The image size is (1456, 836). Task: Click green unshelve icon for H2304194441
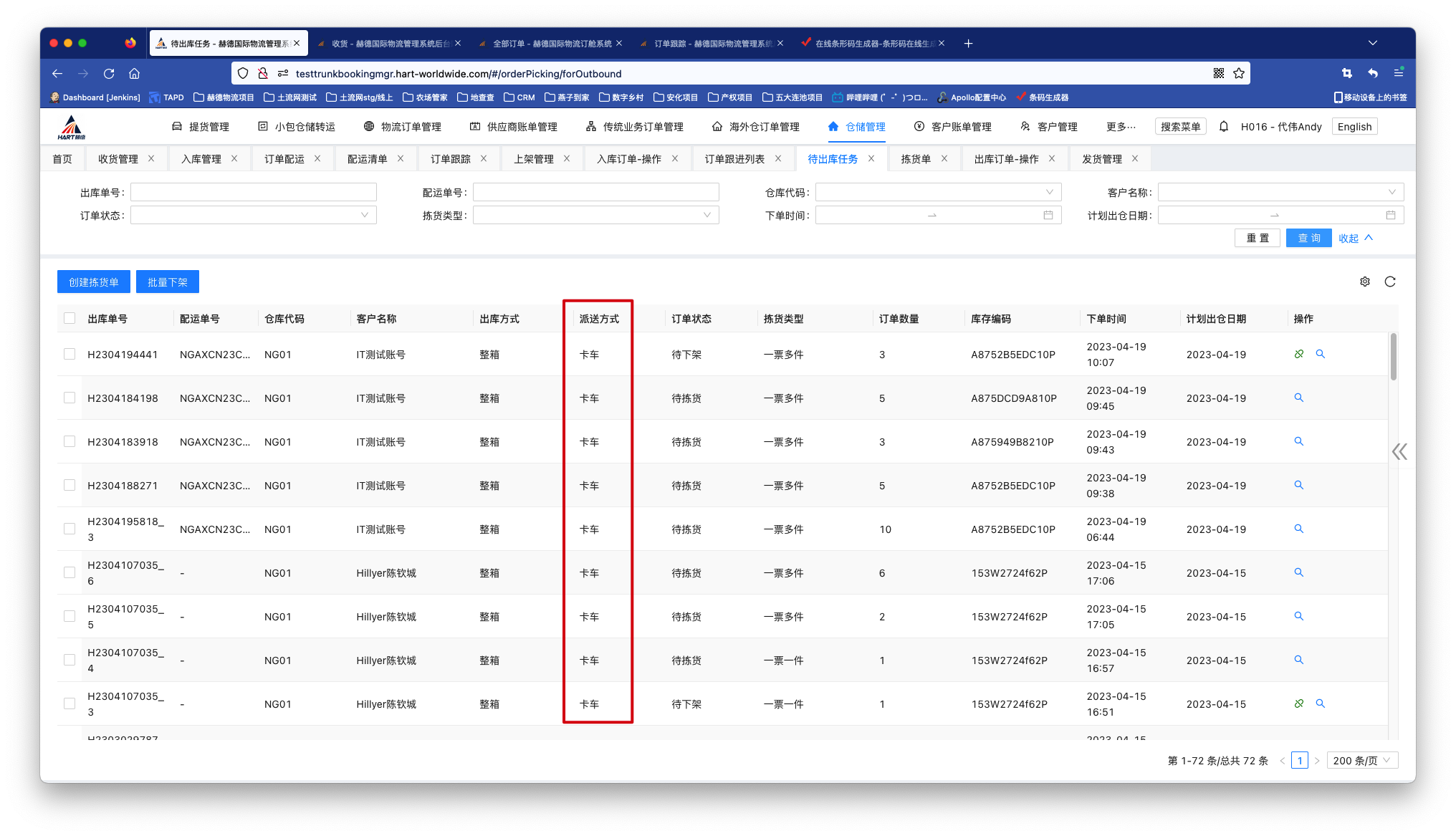tap(1298, 354)
